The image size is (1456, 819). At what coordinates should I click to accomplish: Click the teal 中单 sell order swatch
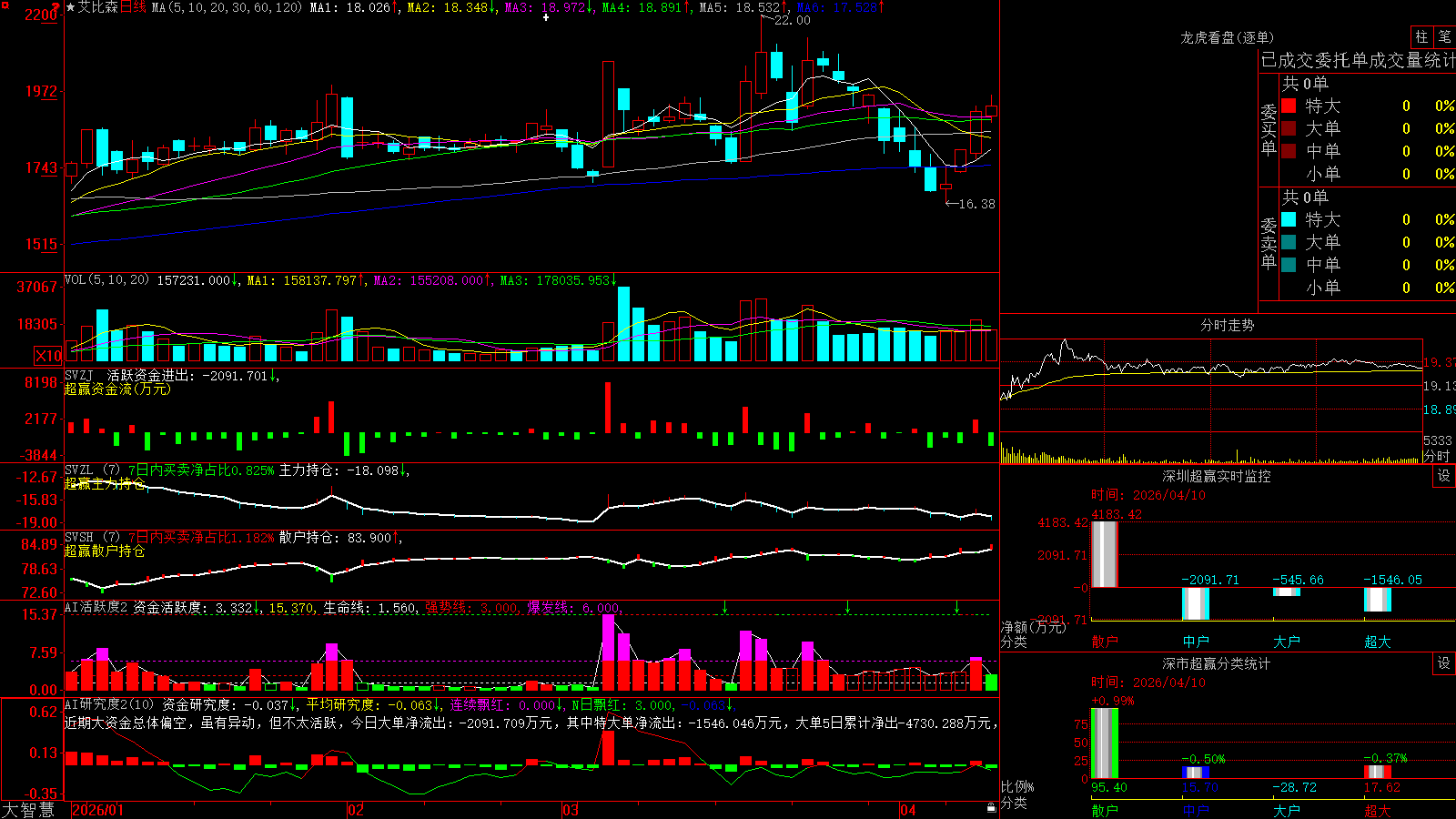coord(1289,265)
